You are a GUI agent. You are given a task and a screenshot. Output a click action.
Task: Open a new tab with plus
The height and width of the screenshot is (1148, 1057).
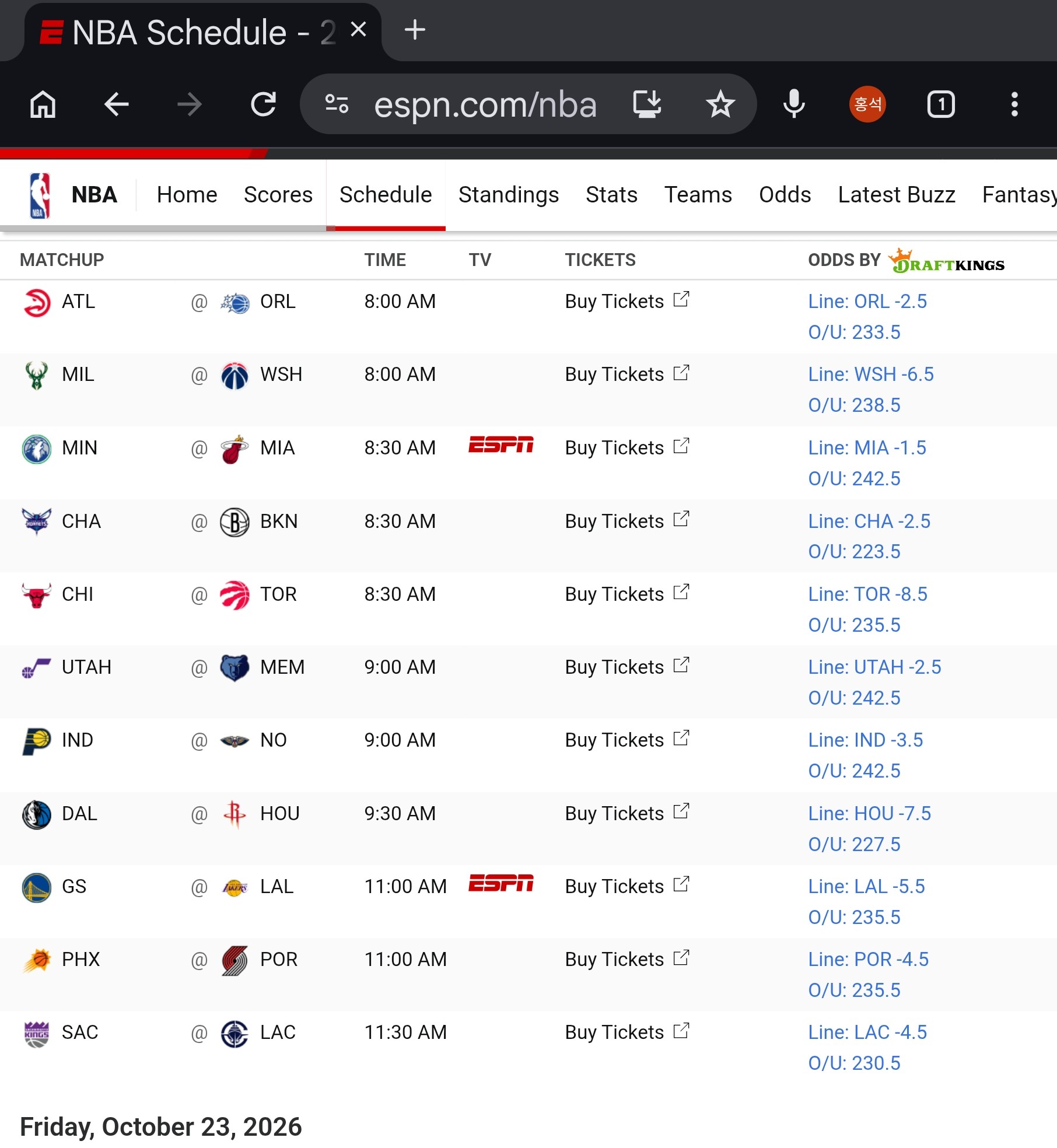[415, 29]
